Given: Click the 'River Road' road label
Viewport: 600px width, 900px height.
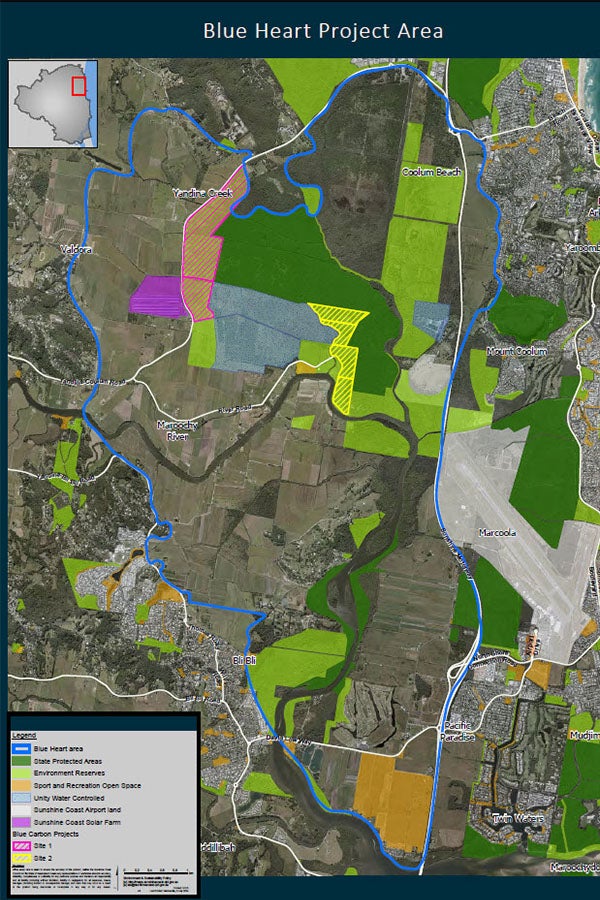Looking at the screenshot, I should tap(235, 409).
